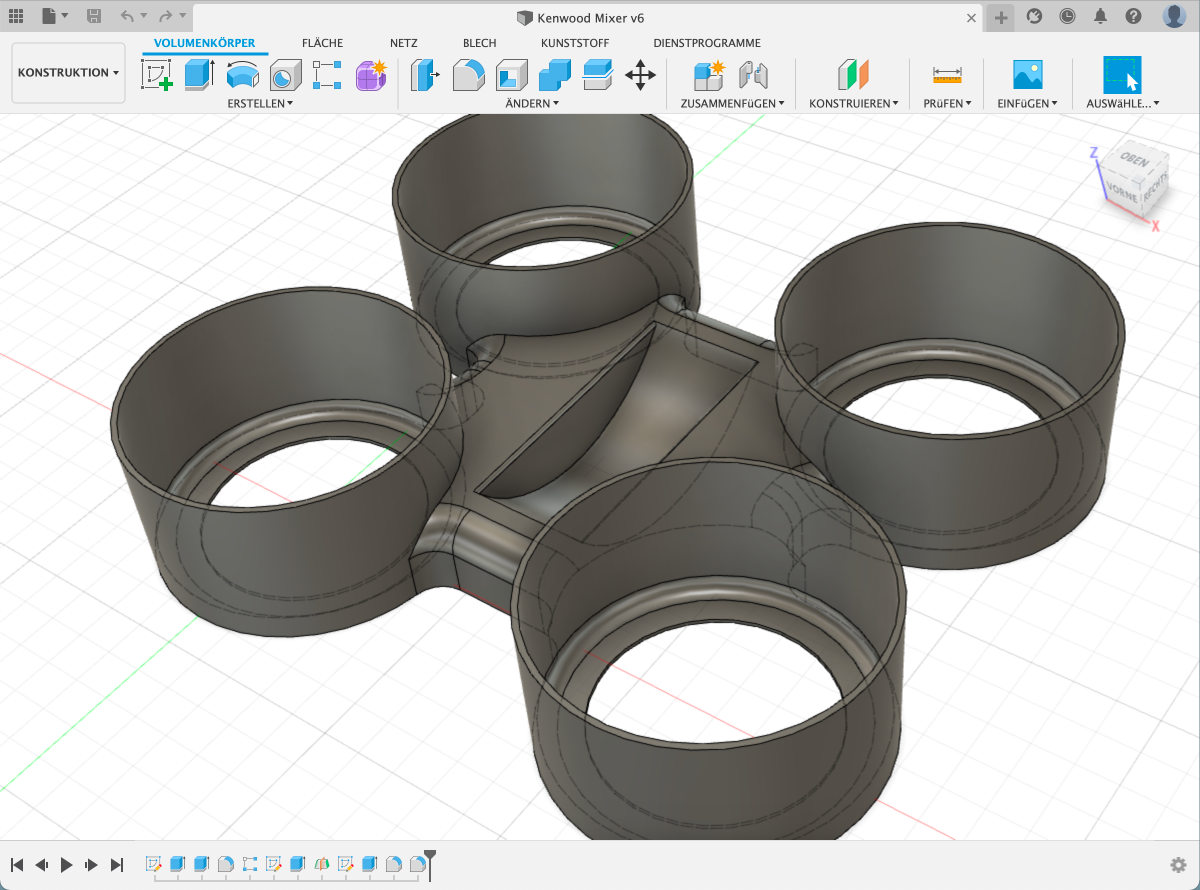The height and width of the screenshot is (890, 1200).
Task: Open the KONSTRUKTION workspace dropdown
Action: point(68,73)
